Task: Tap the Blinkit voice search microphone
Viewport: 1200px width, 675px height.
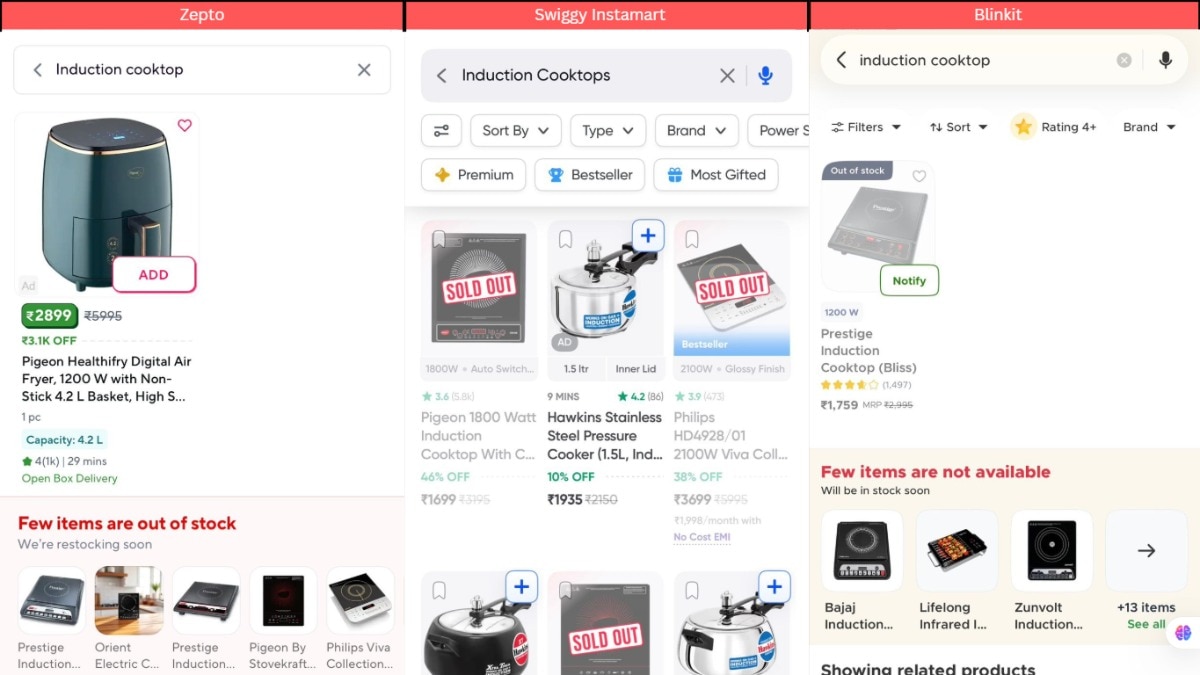Action: point(1165,60)
